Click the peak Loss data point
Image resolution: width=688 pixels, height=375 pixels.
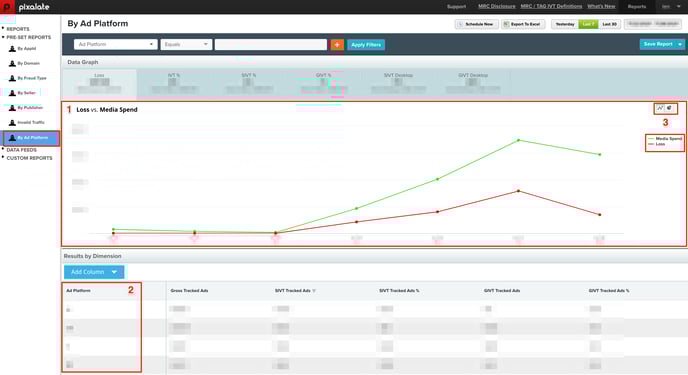(519, 191)
